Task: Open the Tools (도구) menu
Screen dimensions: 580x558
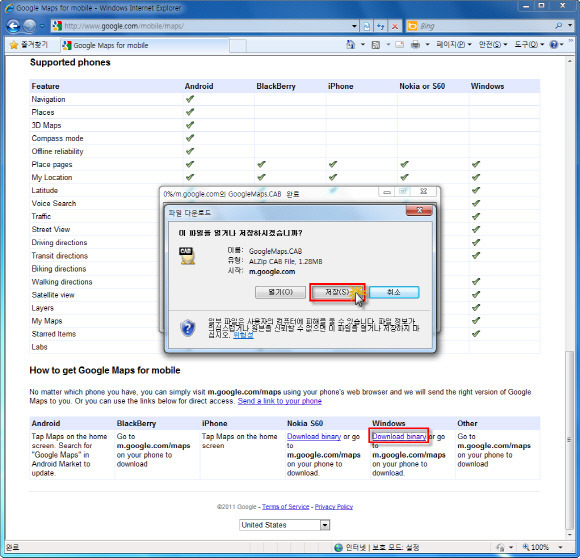Action: (529, 45)
